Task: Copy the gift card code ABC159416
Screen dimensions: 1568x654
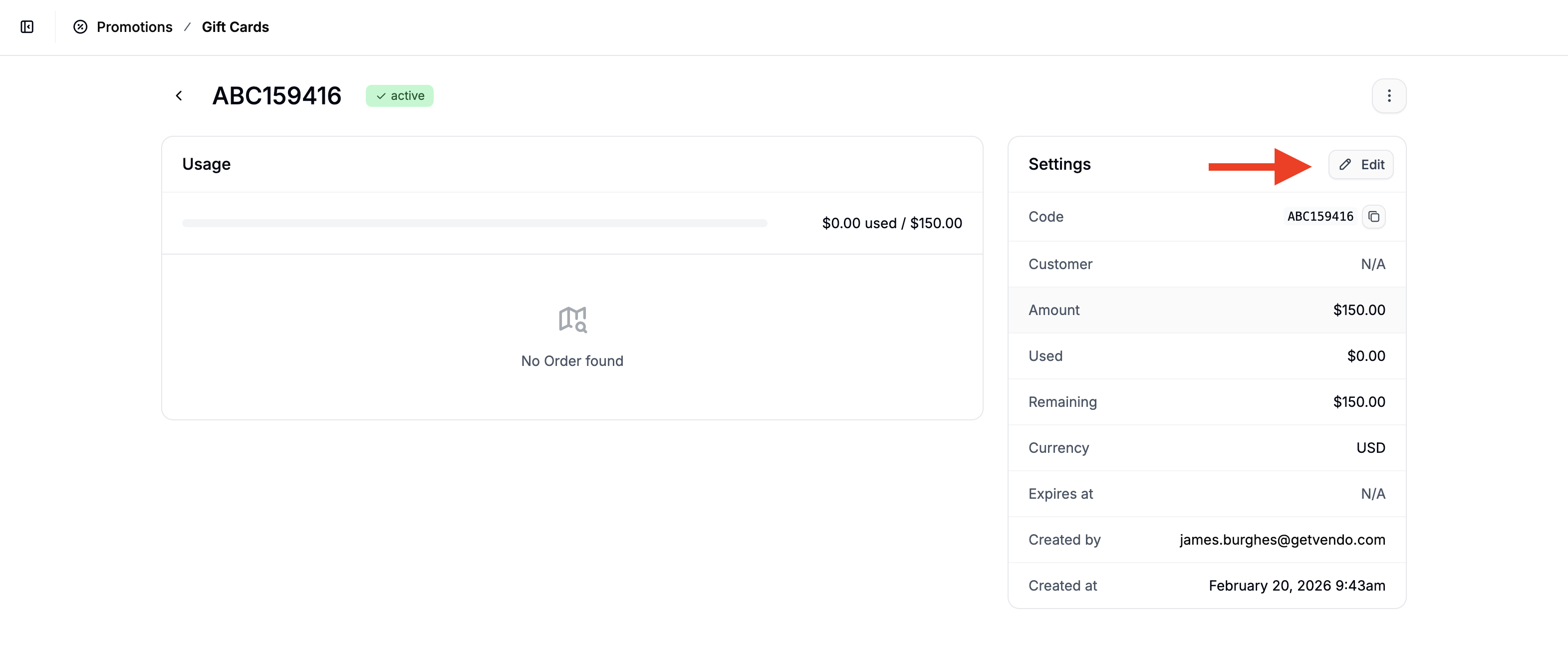Action: tap(1374, 216)
